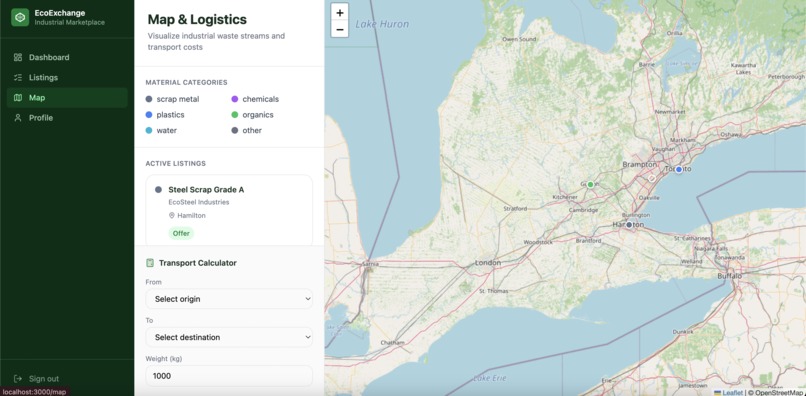Click the white marker near Mississauga

coord(652,178)
